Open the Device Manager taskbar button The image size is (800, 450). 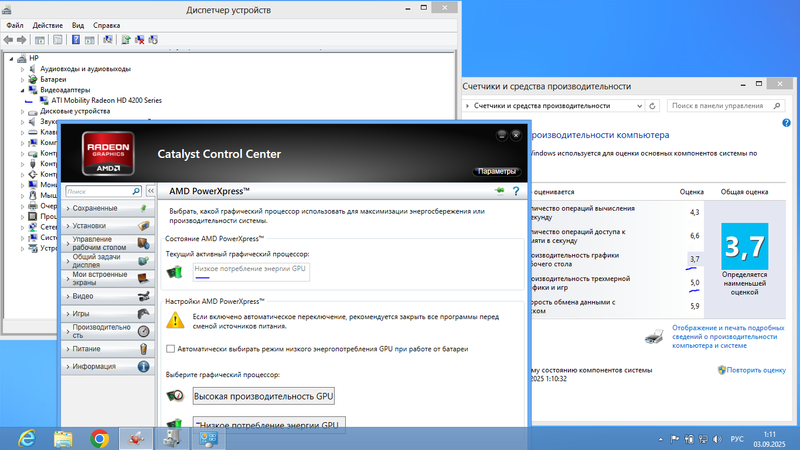pyautogui.click(x=172, y=439)
